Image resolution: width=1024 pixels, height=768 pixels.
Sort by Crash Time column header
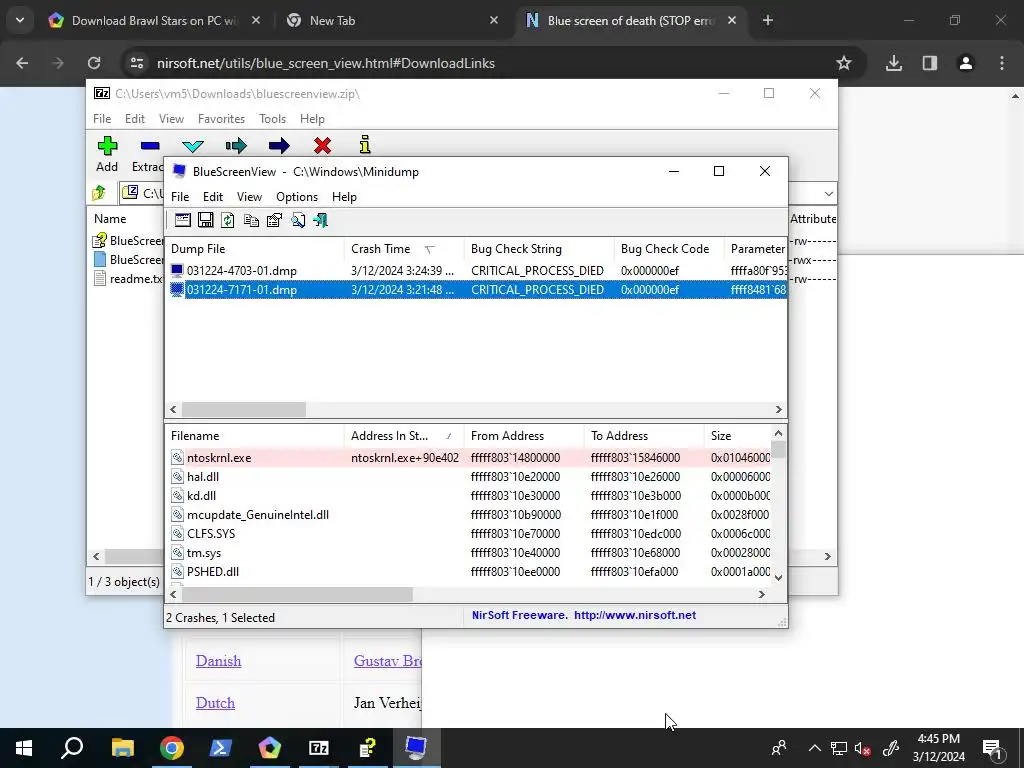[404, 249]
